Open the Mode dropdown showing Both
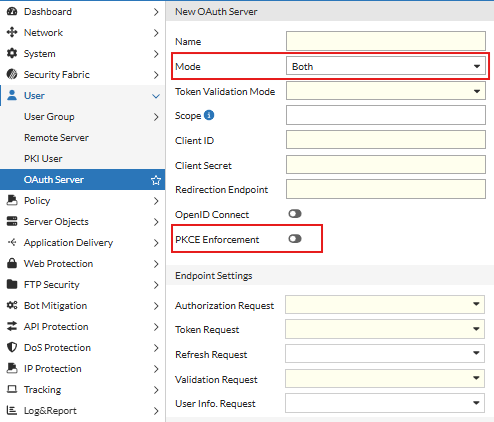Viewport: 494px width, 422px height. [x=386, y=66]
